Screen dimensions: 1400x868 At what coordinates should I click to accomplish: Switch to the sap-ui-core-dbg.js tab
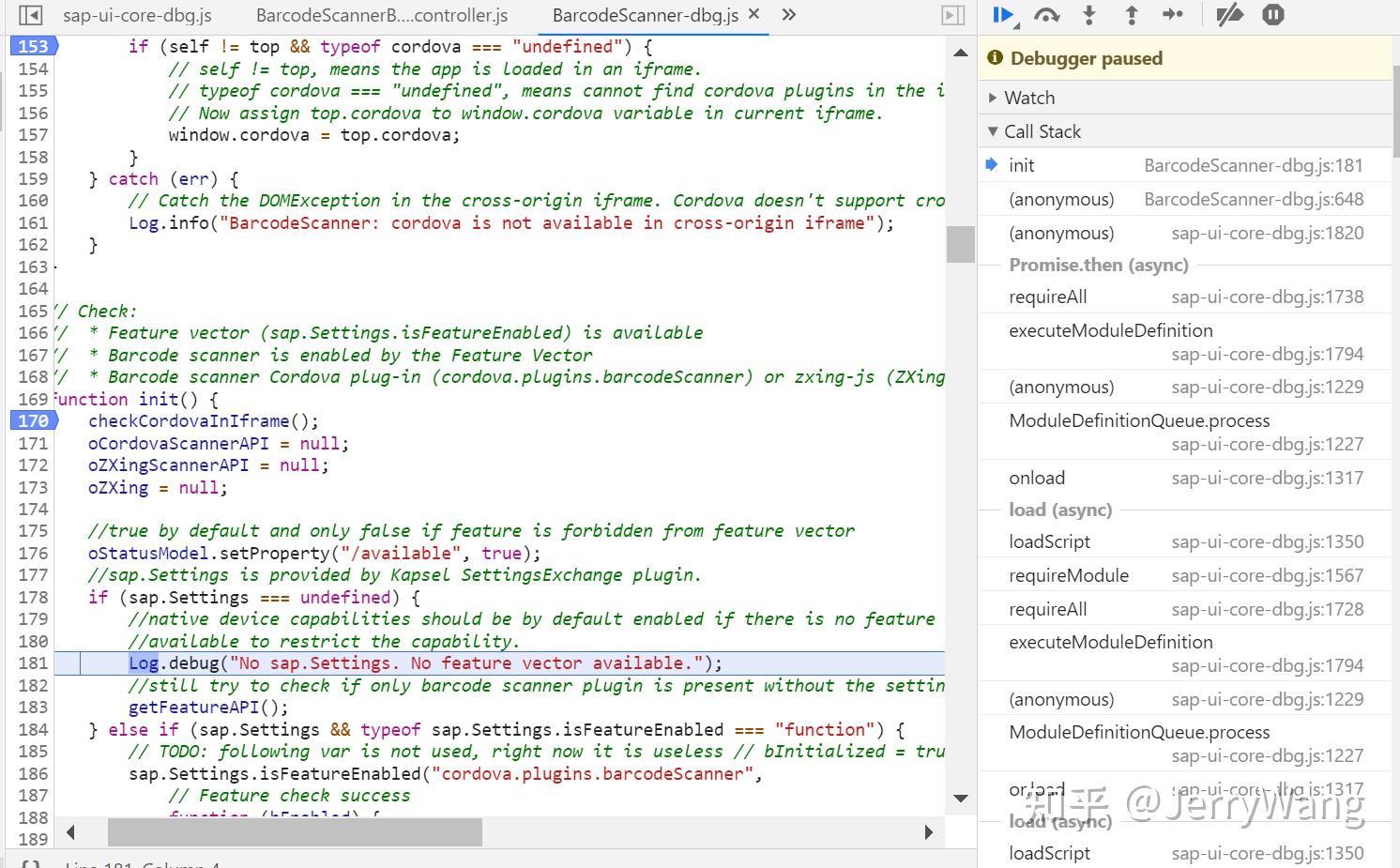(x=137, y=15)
